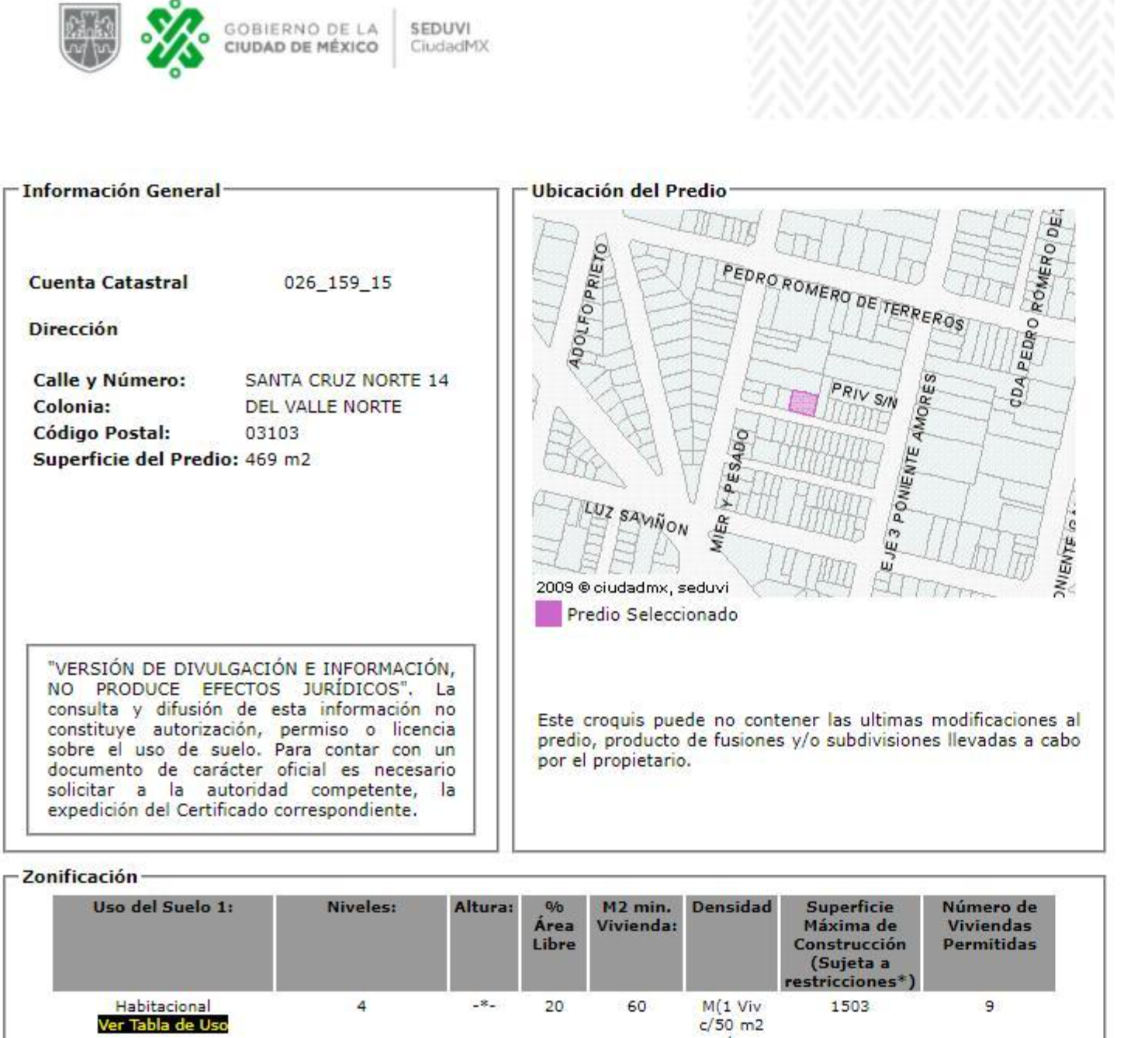
Task: Click the density cell M(1 Viv c/50 m2
Action: (731, 1016)
